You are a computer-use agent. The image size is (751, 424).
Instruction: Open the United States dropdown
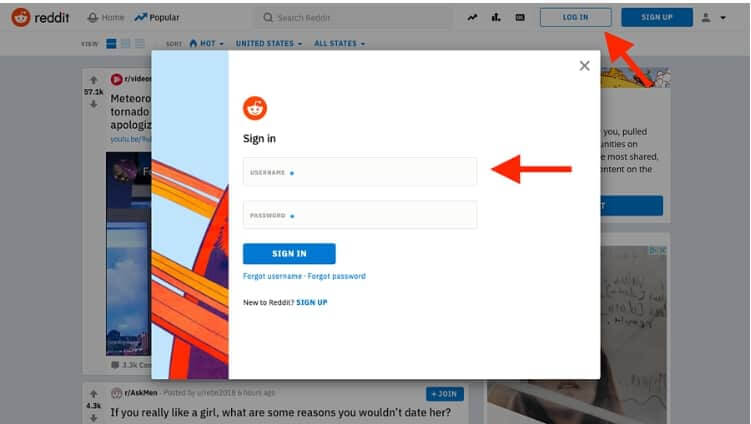pyautogui.click(x=269, y=44)
